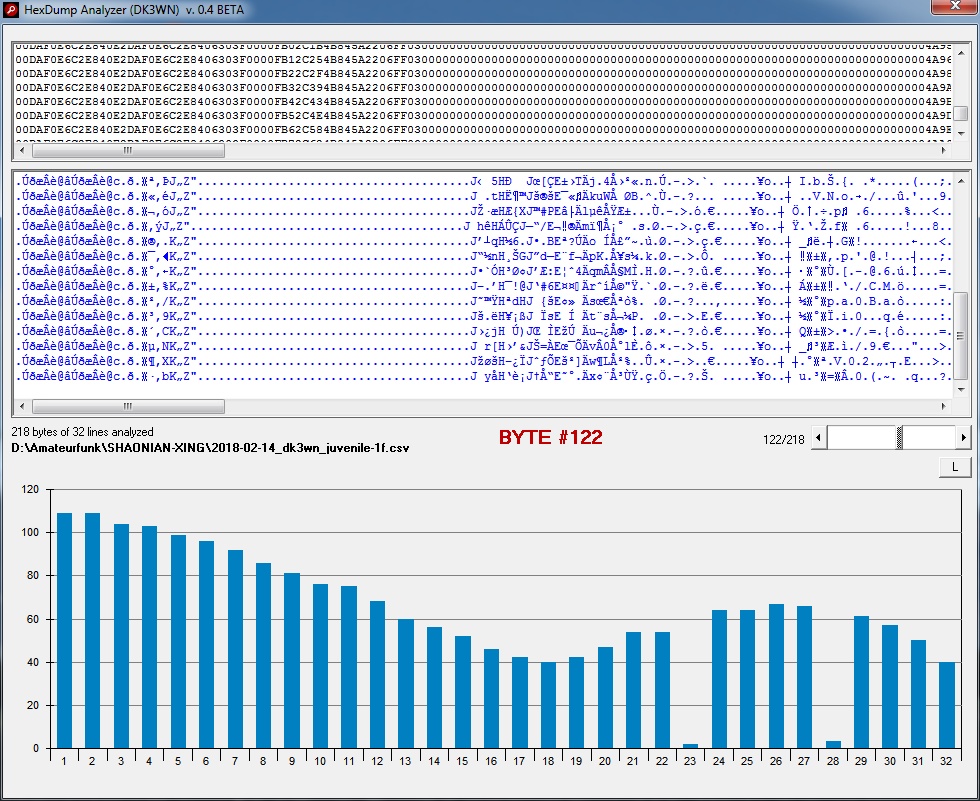This screenshot has height=801, width=980.
Task: Click the chart bar for line 18
Action: (548, 705)
